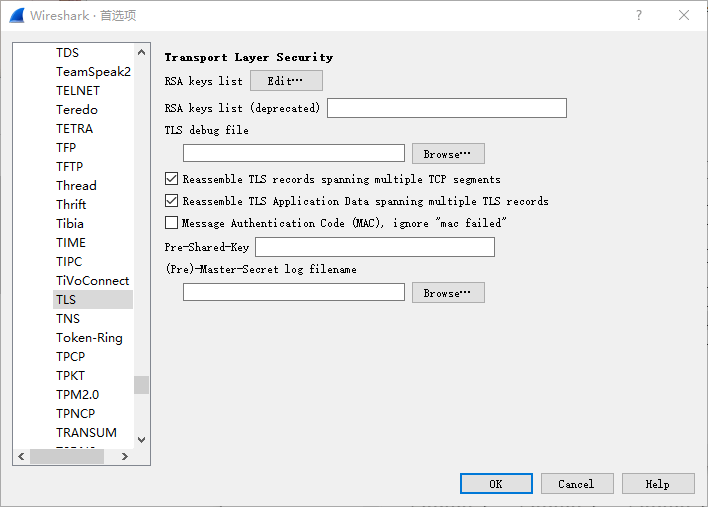Uncheck Reassemble TLS Application Data checkbox
This screenshot has height=507, width=708.
click(x=171, y=201)
